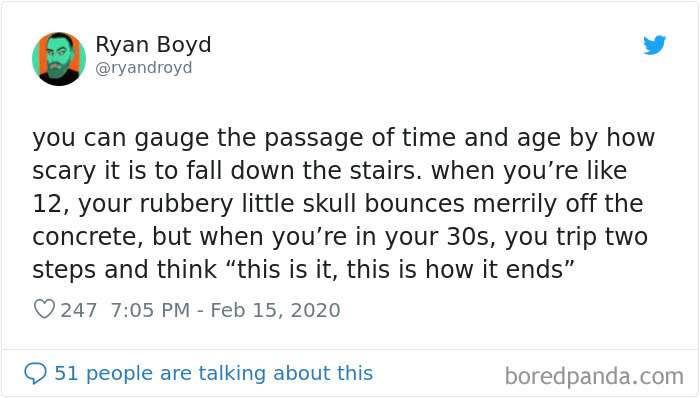Screen dimensions: 700x398
Task: Open Ryan Boyd's green profile avatar
Action: pyautogui.click(x=59, y=58)
